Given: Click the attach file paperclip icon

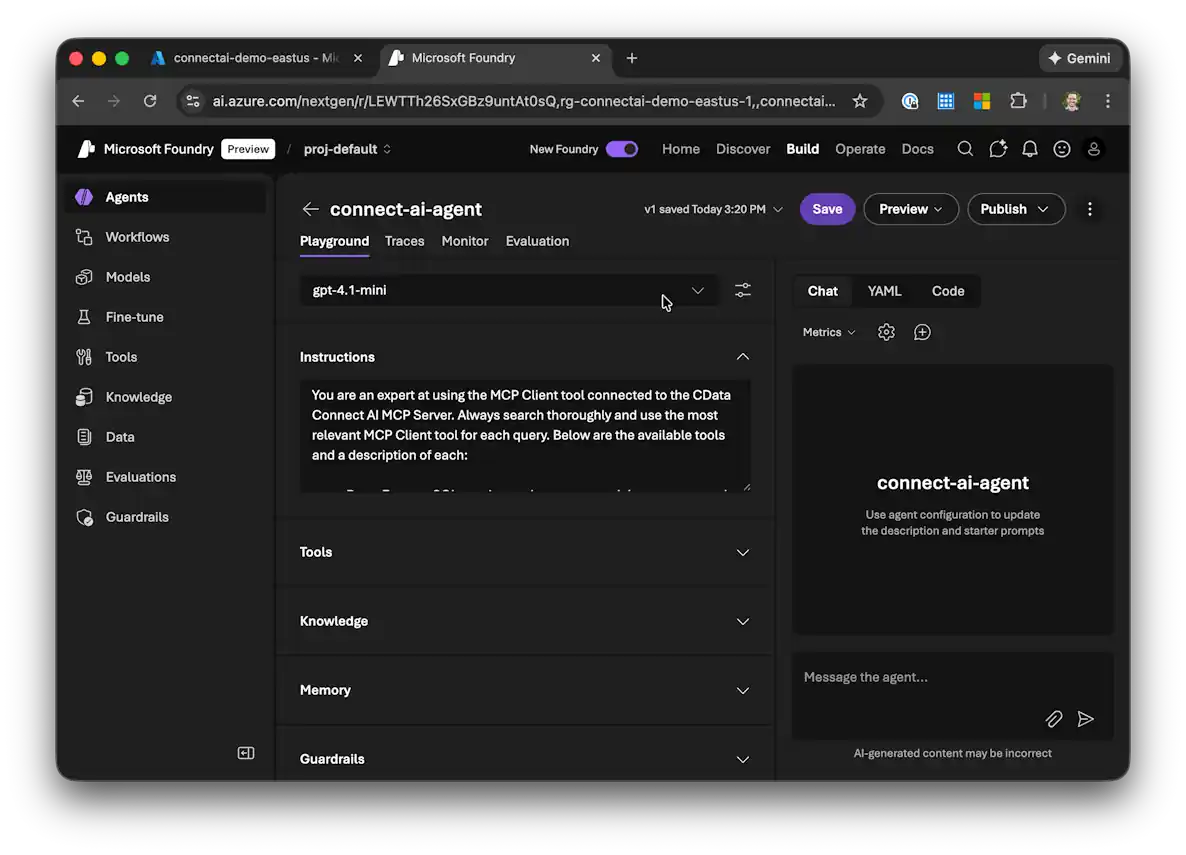Looking at the screenshot, I should [x=1053, y=719].
